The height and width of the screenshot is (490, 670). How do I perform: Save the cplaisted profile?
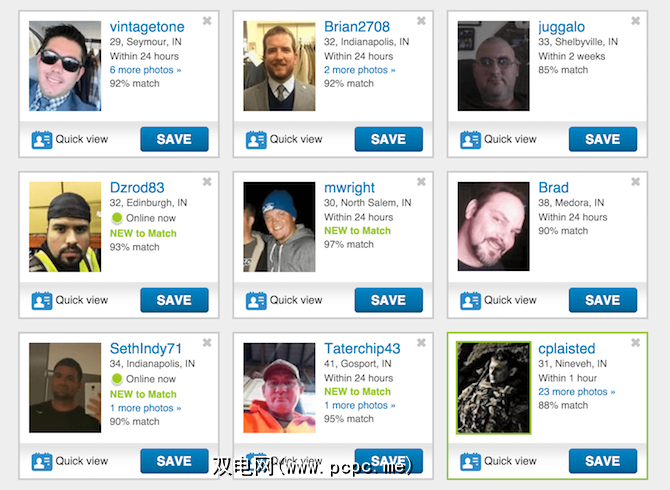click(602, 461)
